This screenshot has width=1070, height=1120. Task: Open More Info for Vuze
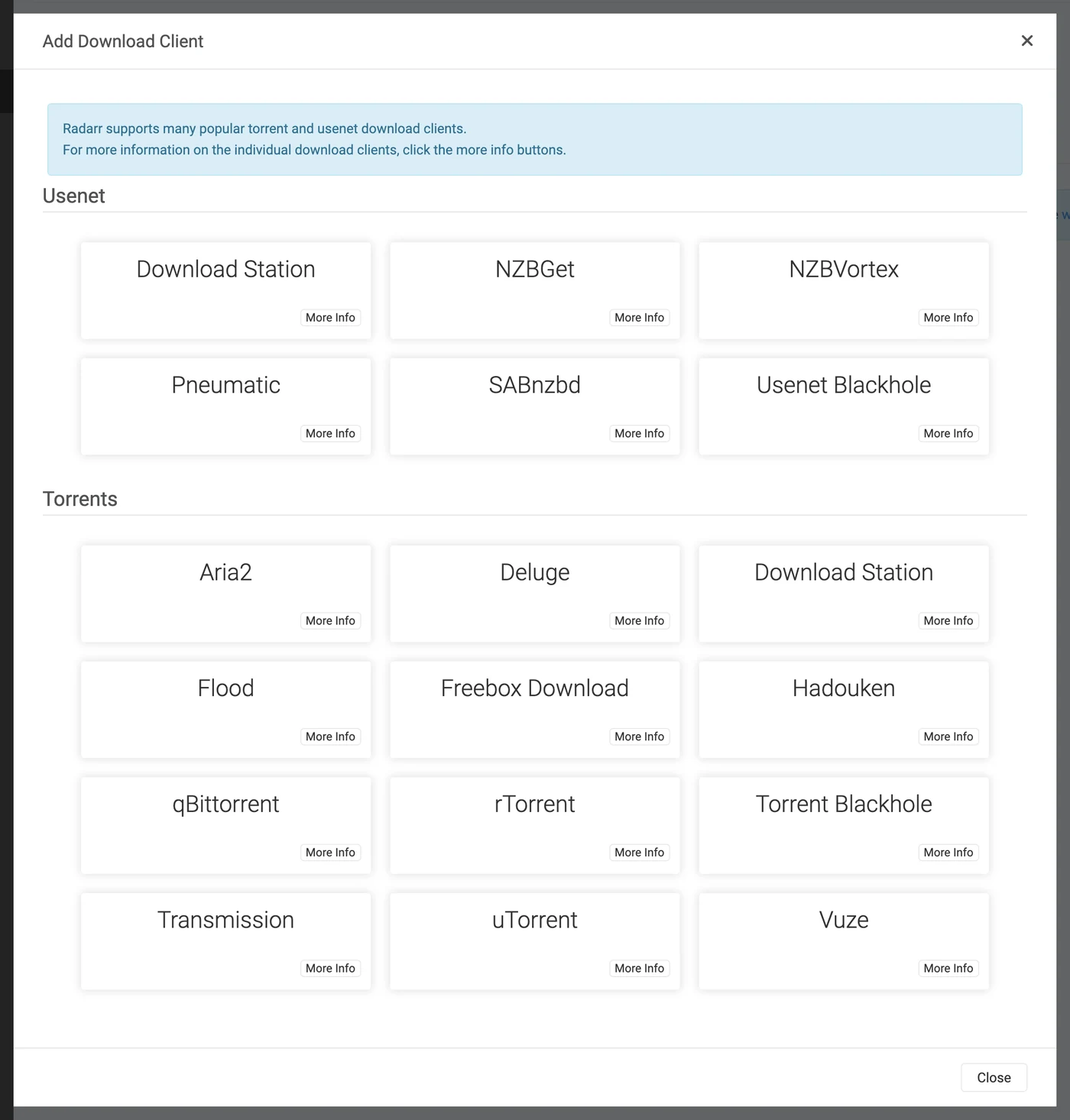948,968
